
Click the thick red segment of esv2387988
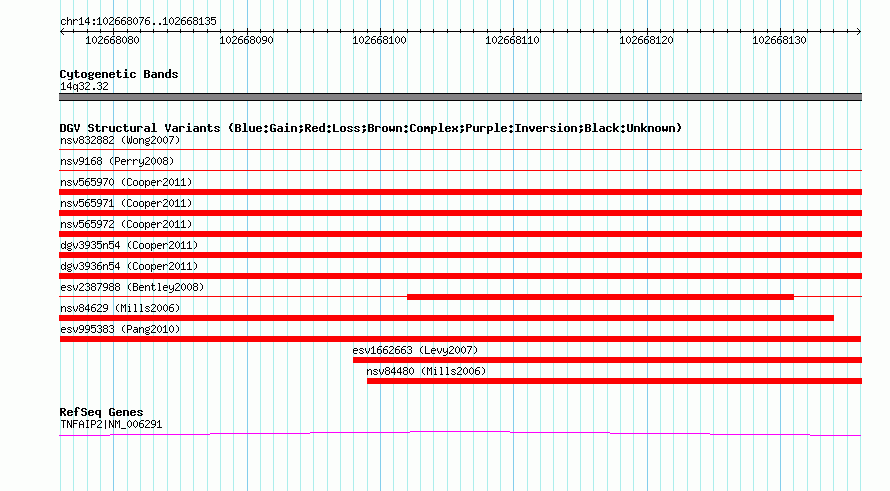(600, 297)
